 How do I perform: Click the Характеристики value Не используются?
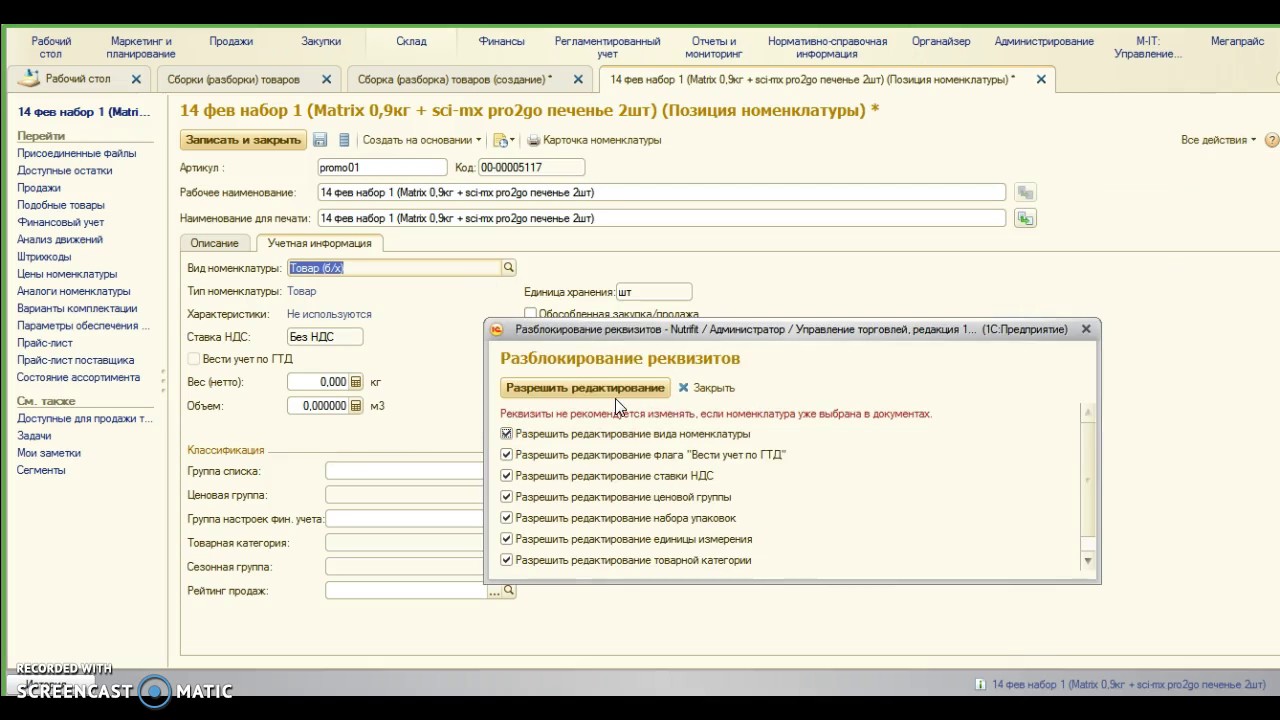coord(329,314)
